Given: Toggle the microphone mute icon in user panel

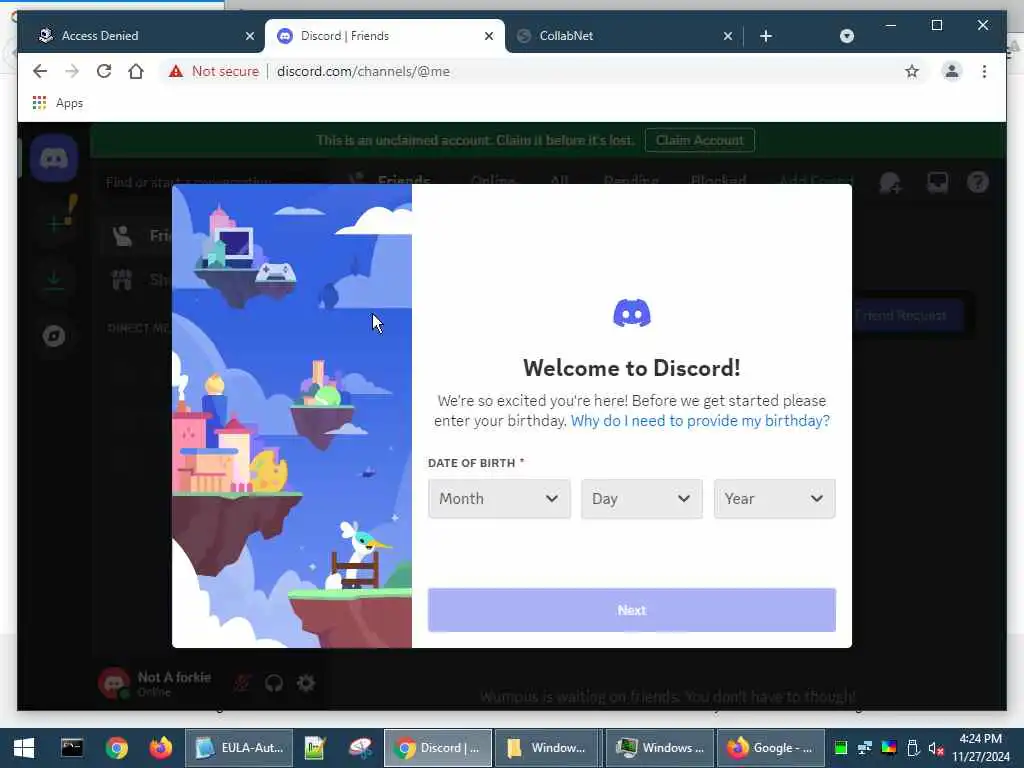Looking at the screenshot, I should [x=242, y=683].
